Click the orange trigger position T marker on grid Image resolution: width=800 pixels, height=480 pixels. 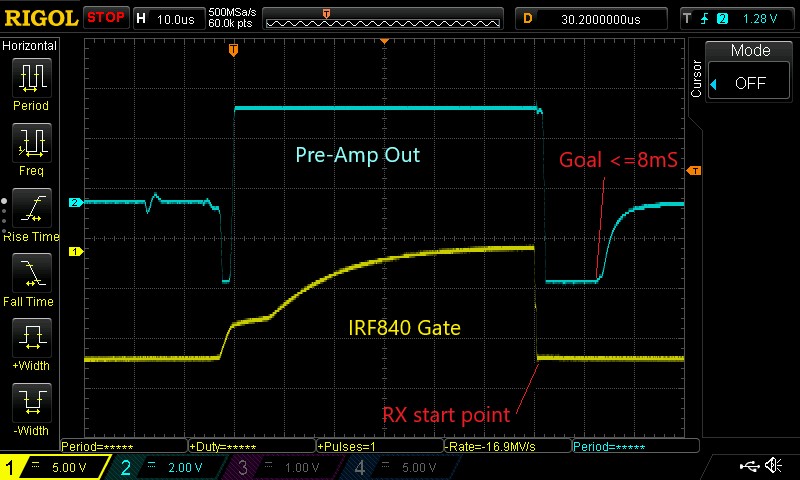click(233, 50)
